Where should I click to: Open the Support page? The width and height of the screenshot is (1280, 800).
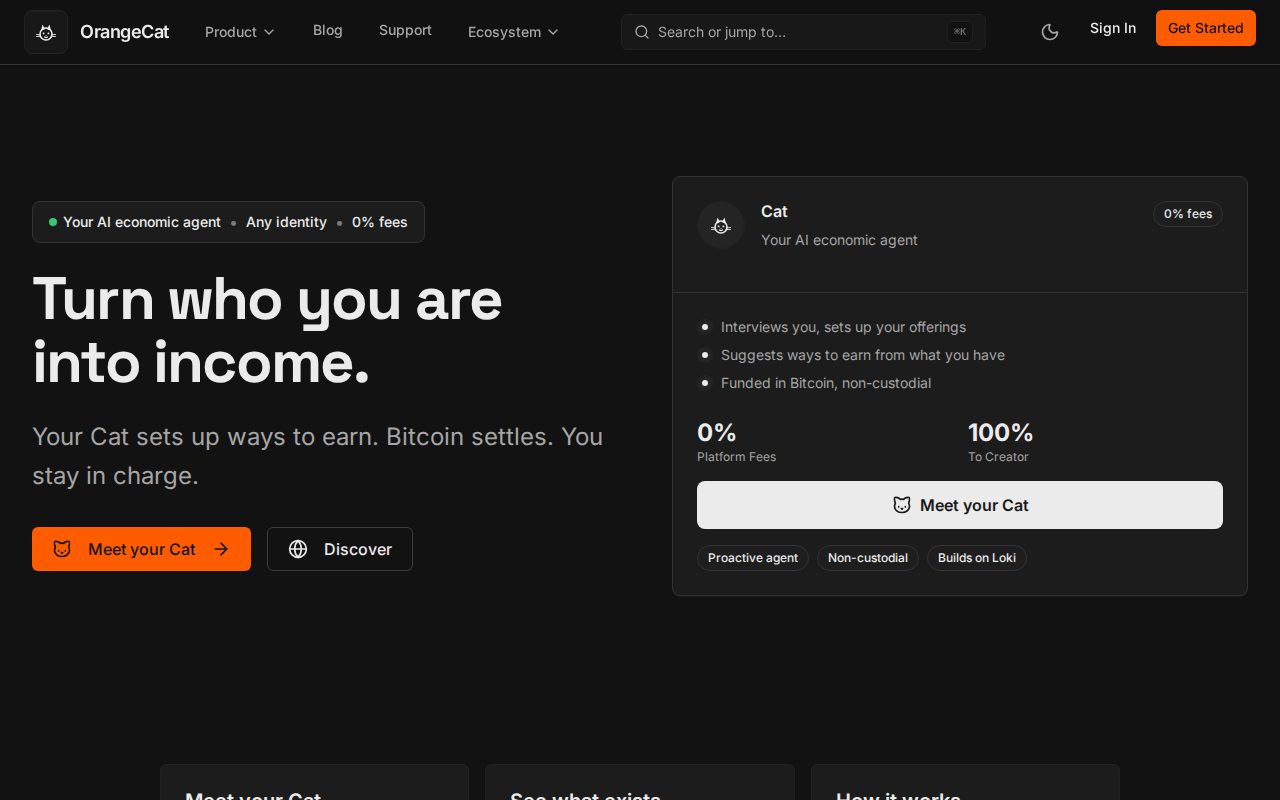(x=405, y=30)
